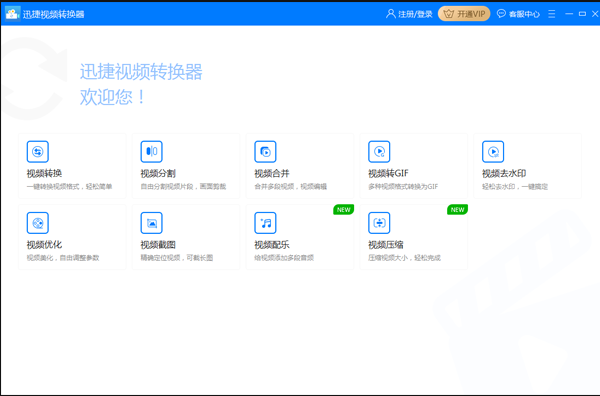Click the chat bubble icon beside 客服中心
The width and height of the screenshot is (600, 396).
pyautogui.click(x=501, y=14)
